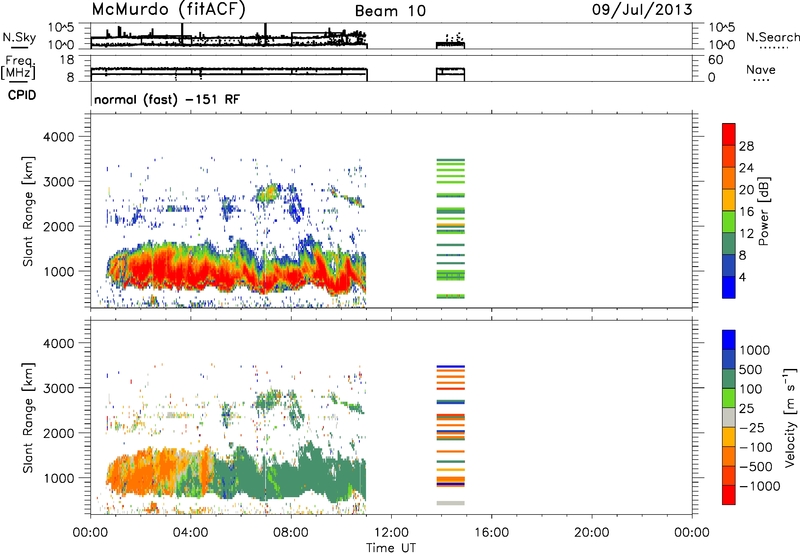Click the '16:00' time axis label

pyautogui.click(x=491, y=533)
